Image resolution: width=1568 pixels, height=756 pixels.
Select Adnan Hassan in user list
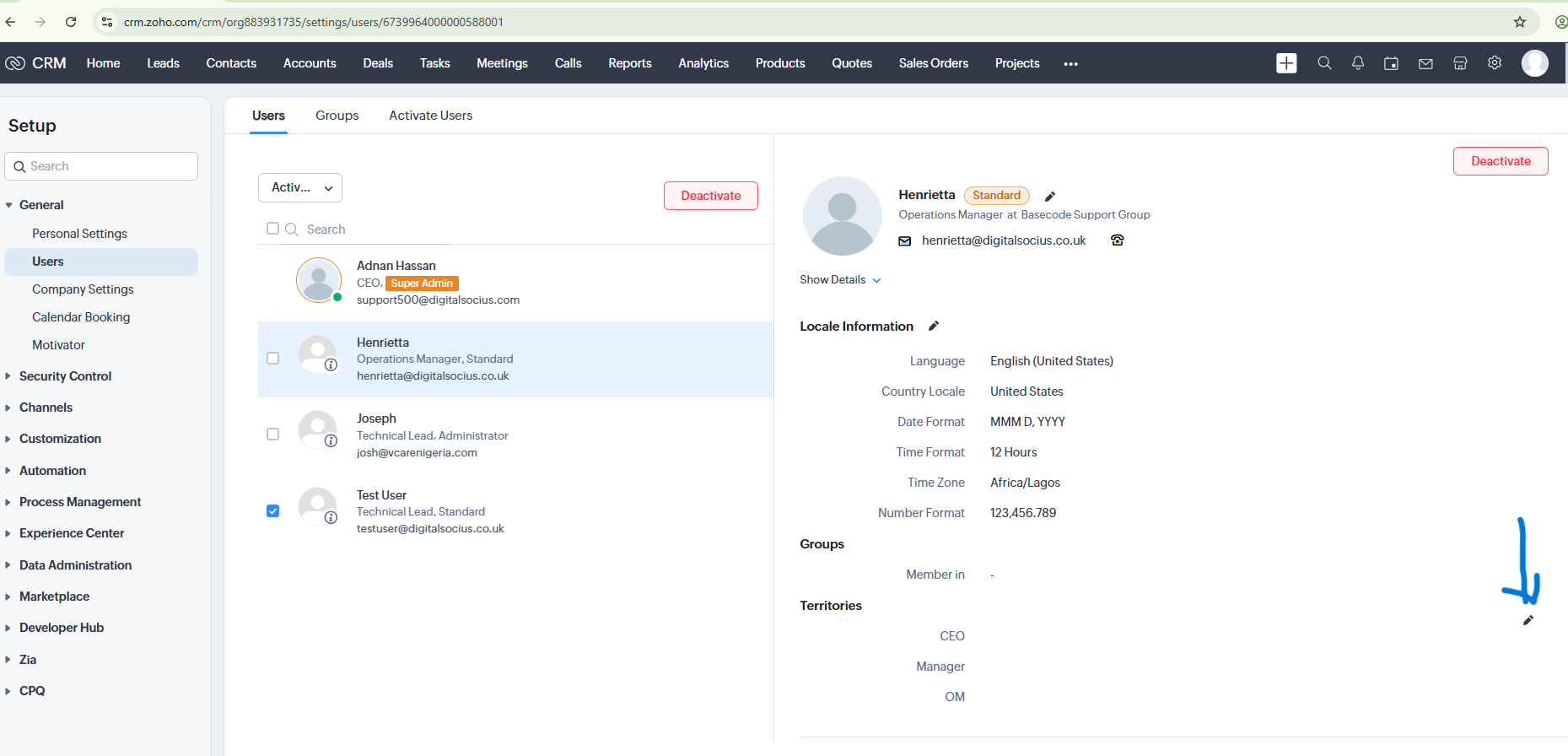coord(515,283)
